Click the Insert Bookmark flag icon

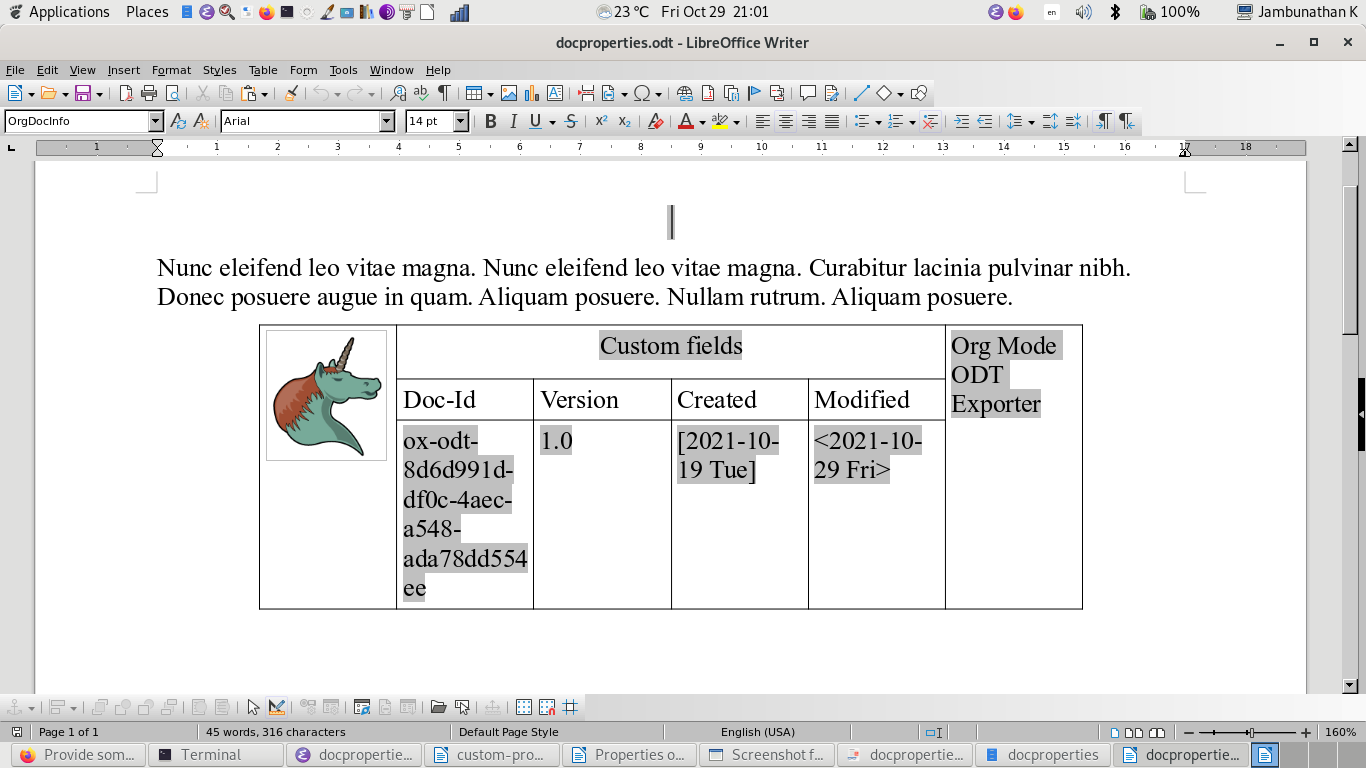click(x=754, y=93)
